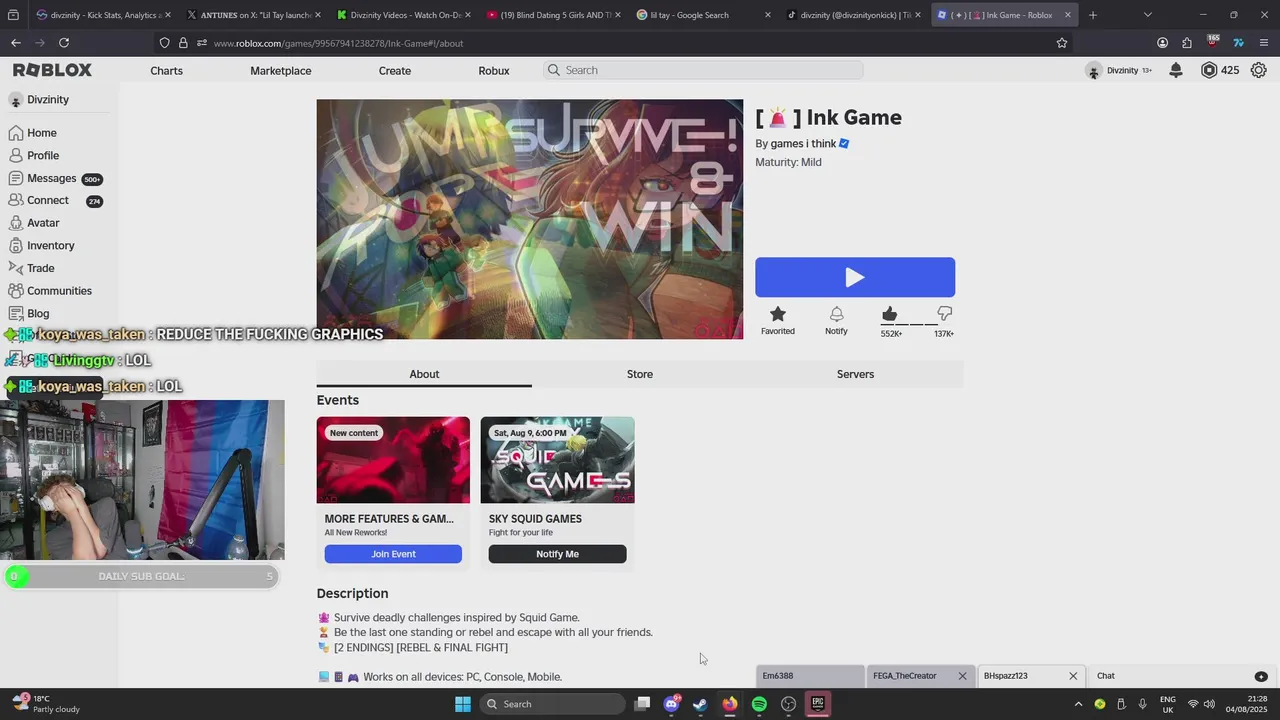Show hidden system tray icons
Image resolution: width=1280 pixels, height=720 pixels.
click(x=1078, y=704)
